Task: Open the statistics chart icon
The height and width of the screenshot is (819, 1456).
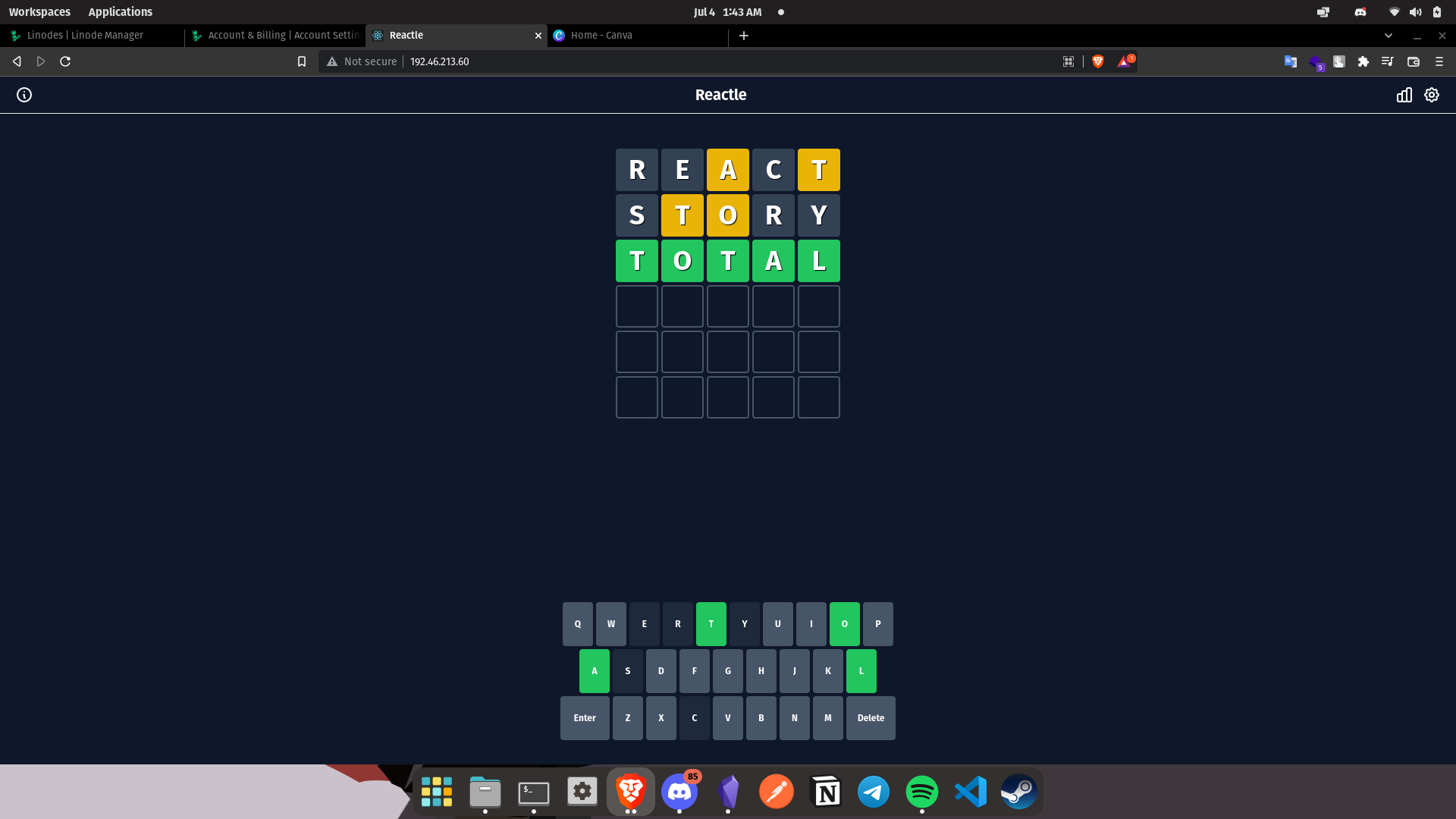Action: pyautogui.click(x=1404, y=95)
